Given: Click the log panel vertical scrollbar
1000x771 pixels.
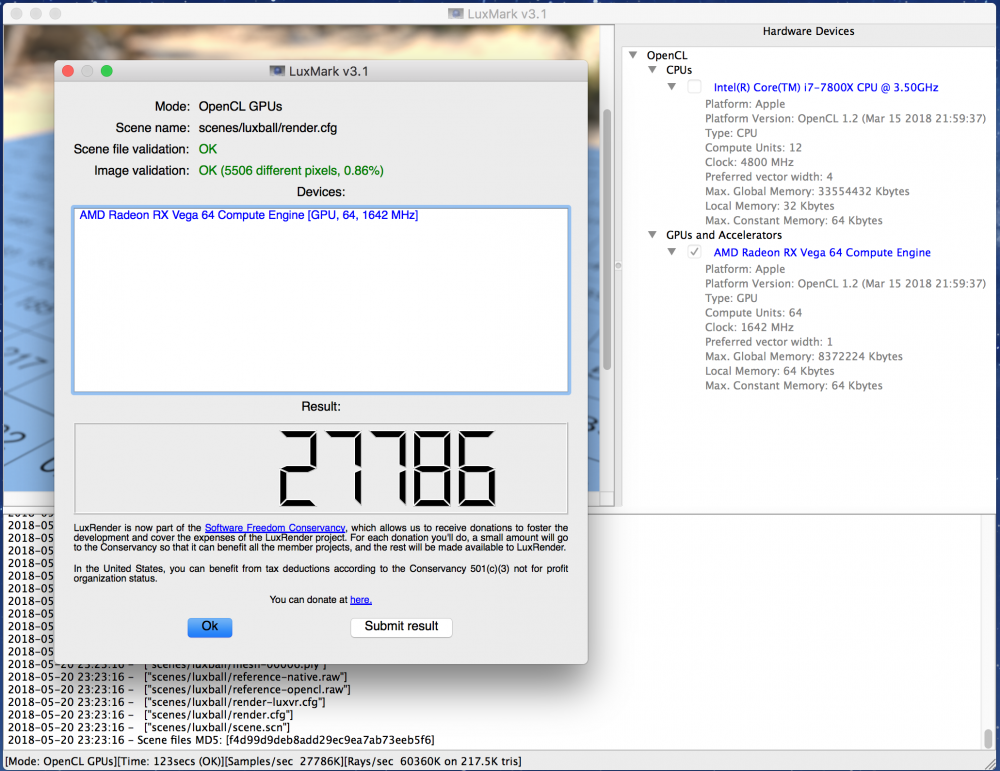Looking at the screenshot, I should 989,738.
